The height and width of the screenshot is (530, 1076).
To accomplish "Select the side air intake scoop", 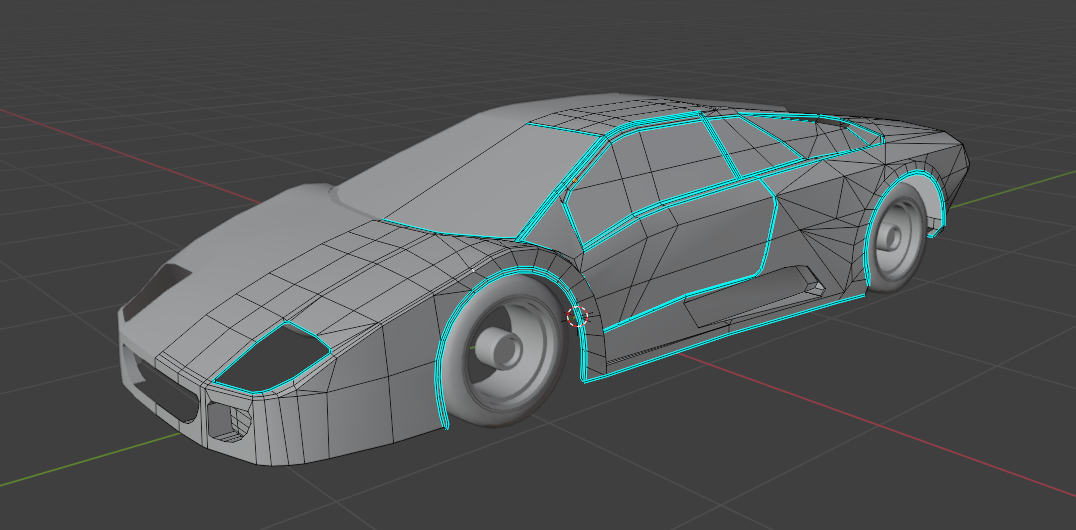I will (x=753, y=295).
